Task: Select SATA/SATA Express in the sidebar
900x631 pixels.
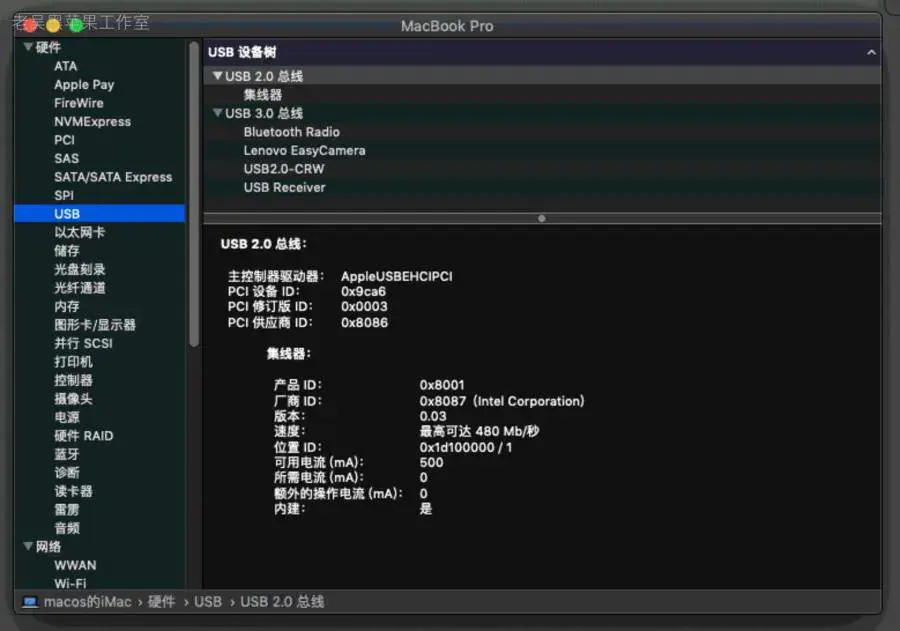Action: tap(113, 177)
